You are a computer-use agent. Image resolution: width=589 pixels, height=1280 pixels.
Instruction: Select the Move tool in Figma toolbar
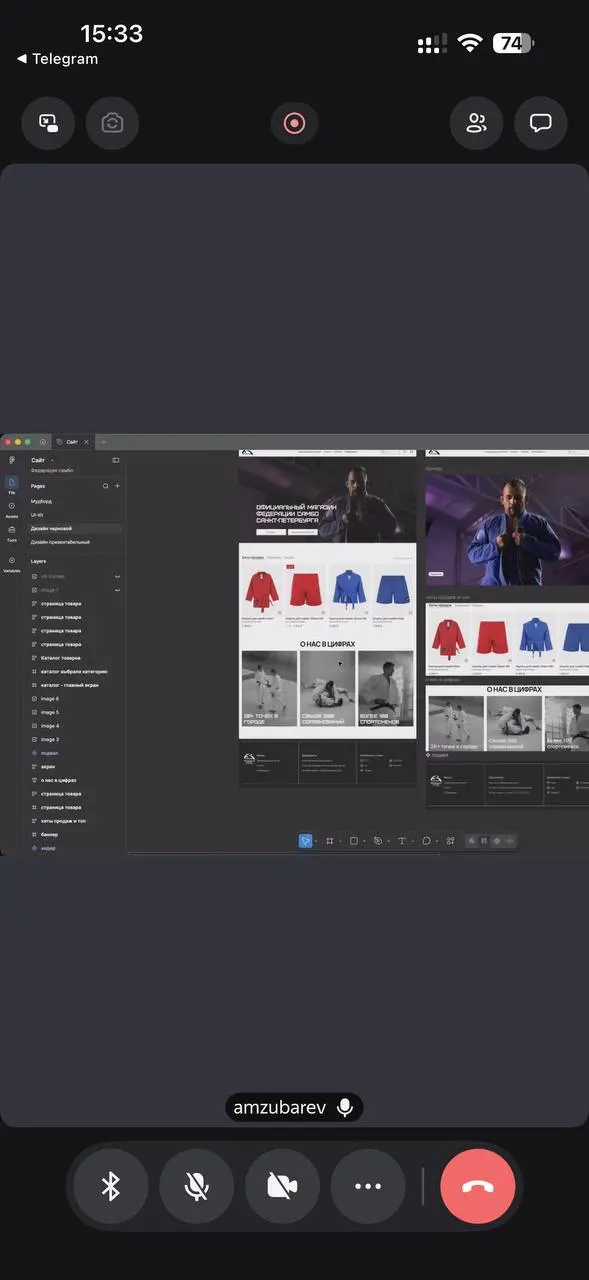coord(306,841)
